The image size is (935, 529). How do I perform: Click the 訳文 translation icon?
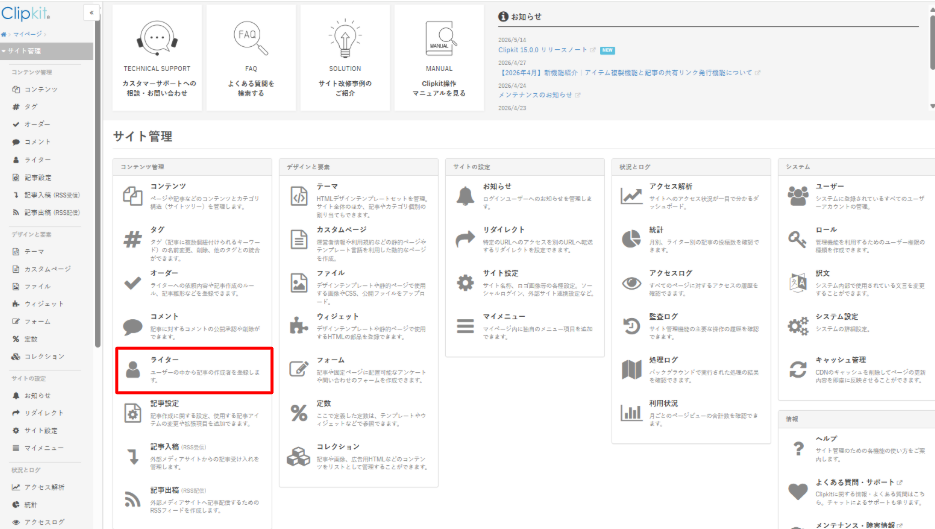pos(798,283)
